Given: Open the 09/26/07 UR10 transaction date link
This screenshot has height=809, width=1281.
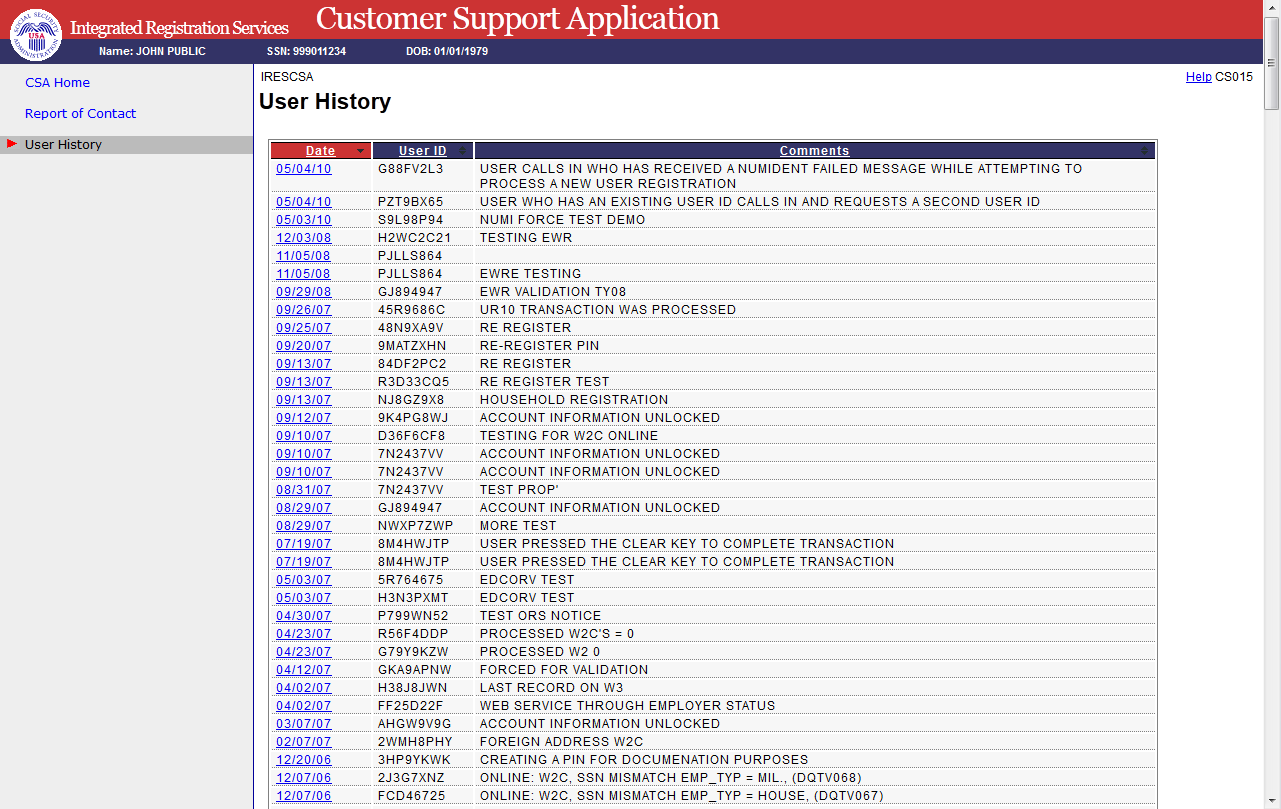Looking at the screenshot, I should [303, 310].
